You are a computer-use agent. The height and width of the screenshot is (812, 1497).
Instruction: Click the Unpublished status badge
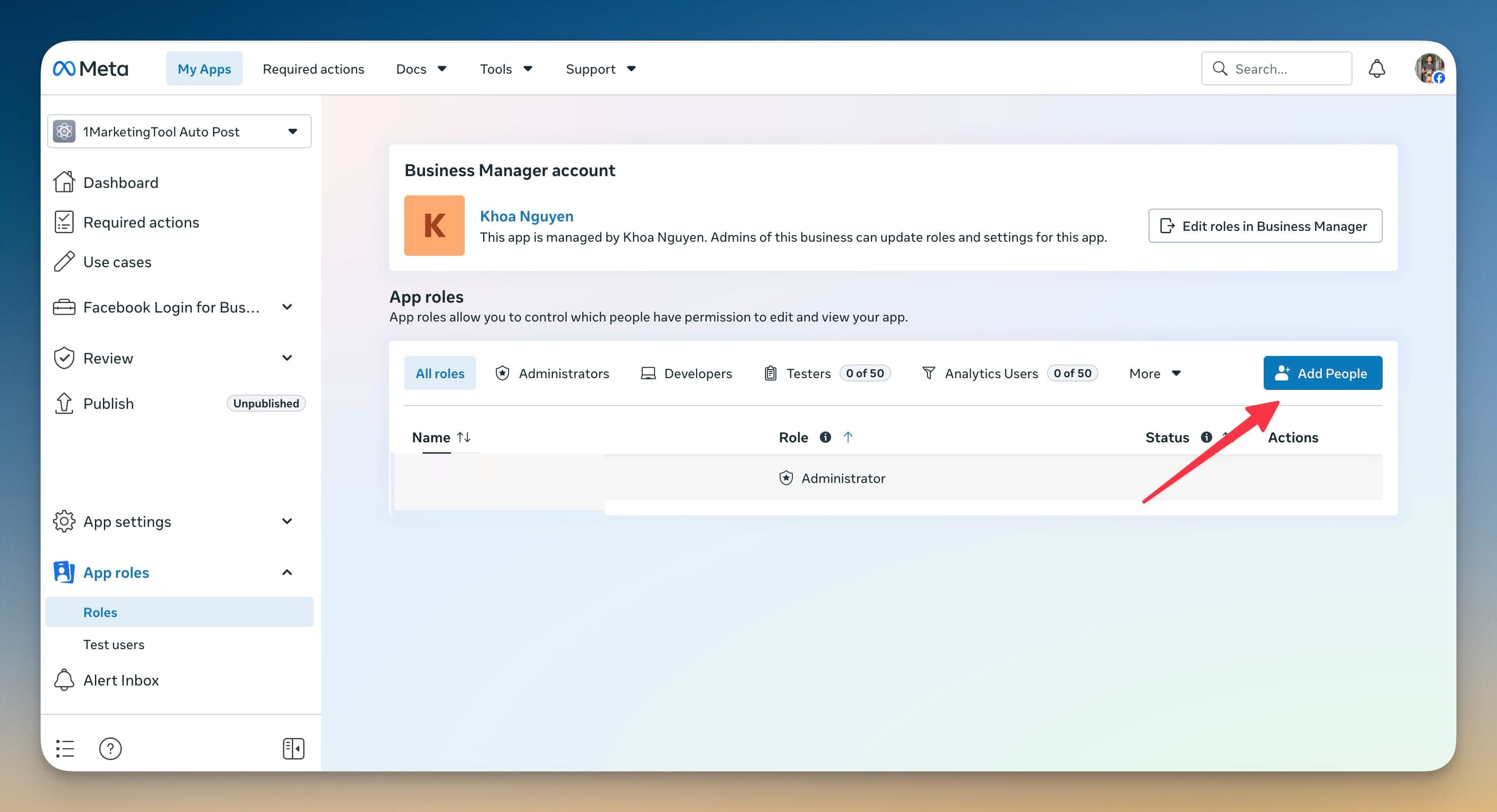click(266, 403)
